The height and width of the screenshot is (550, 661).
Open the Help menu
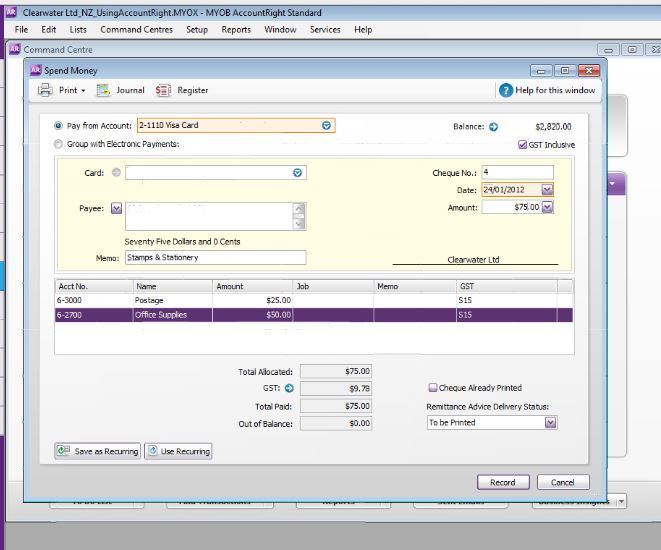coord(363,30)
